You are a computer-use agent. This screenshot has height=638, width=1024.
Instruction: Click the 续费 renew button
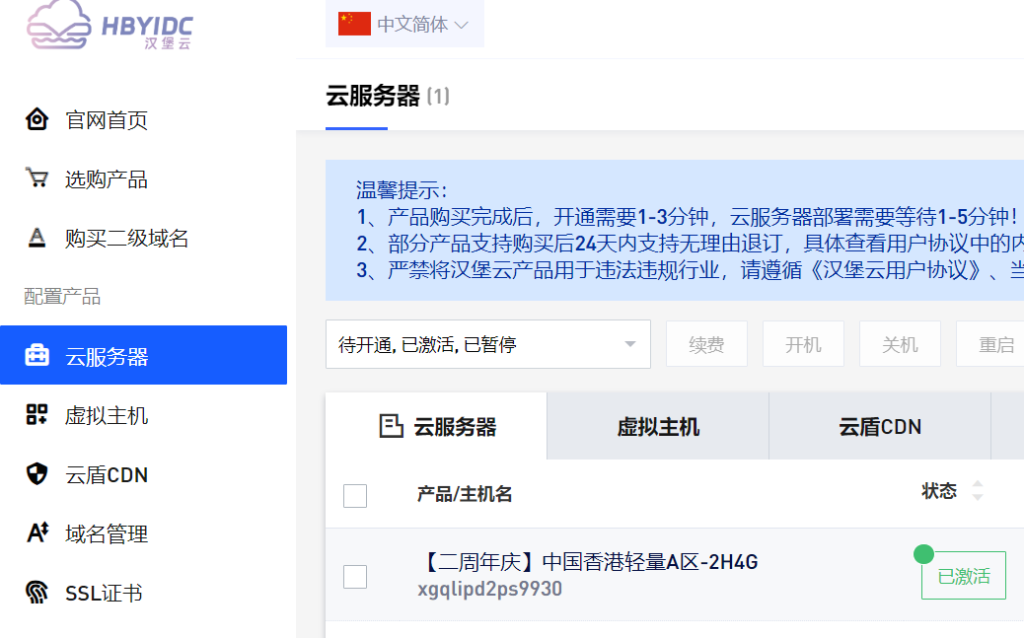(x=706, y=345)
